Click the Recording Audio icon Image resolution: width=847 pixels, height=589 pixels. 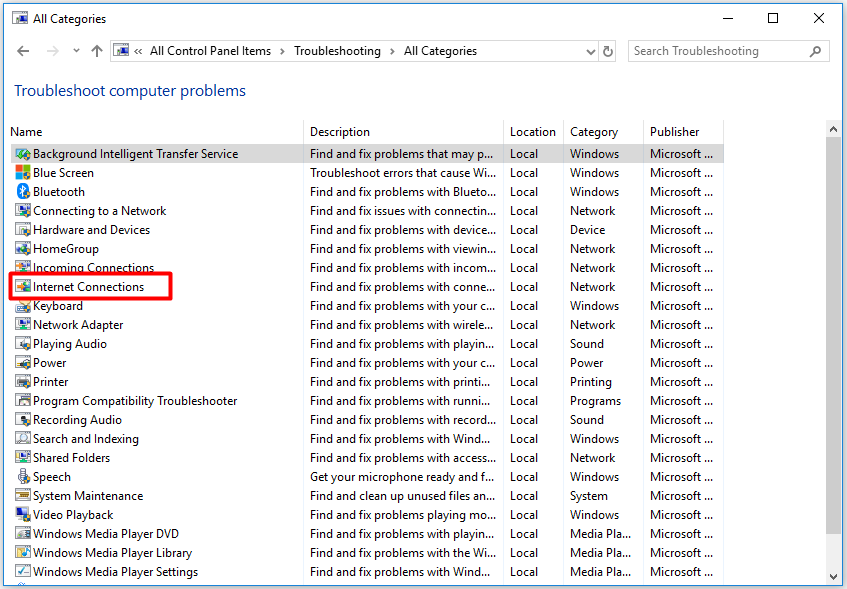pos(23,420)
